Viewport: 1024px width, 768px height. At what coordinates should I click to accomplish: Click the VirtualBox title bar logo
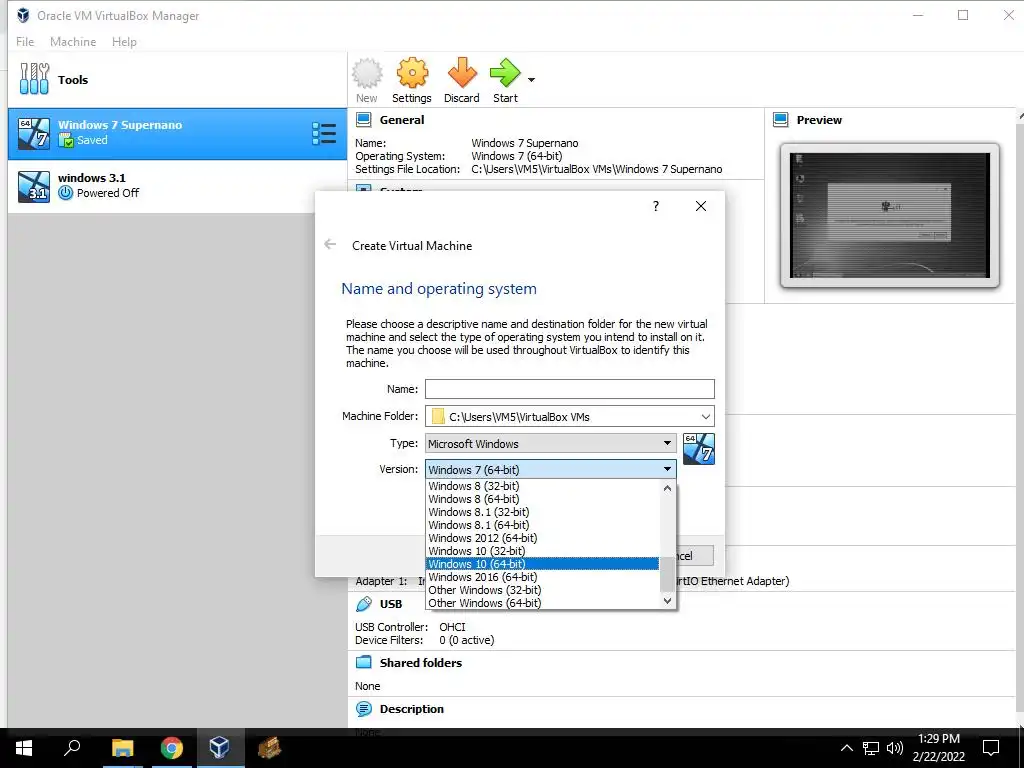pyautogui.click(x=23, y=15)
